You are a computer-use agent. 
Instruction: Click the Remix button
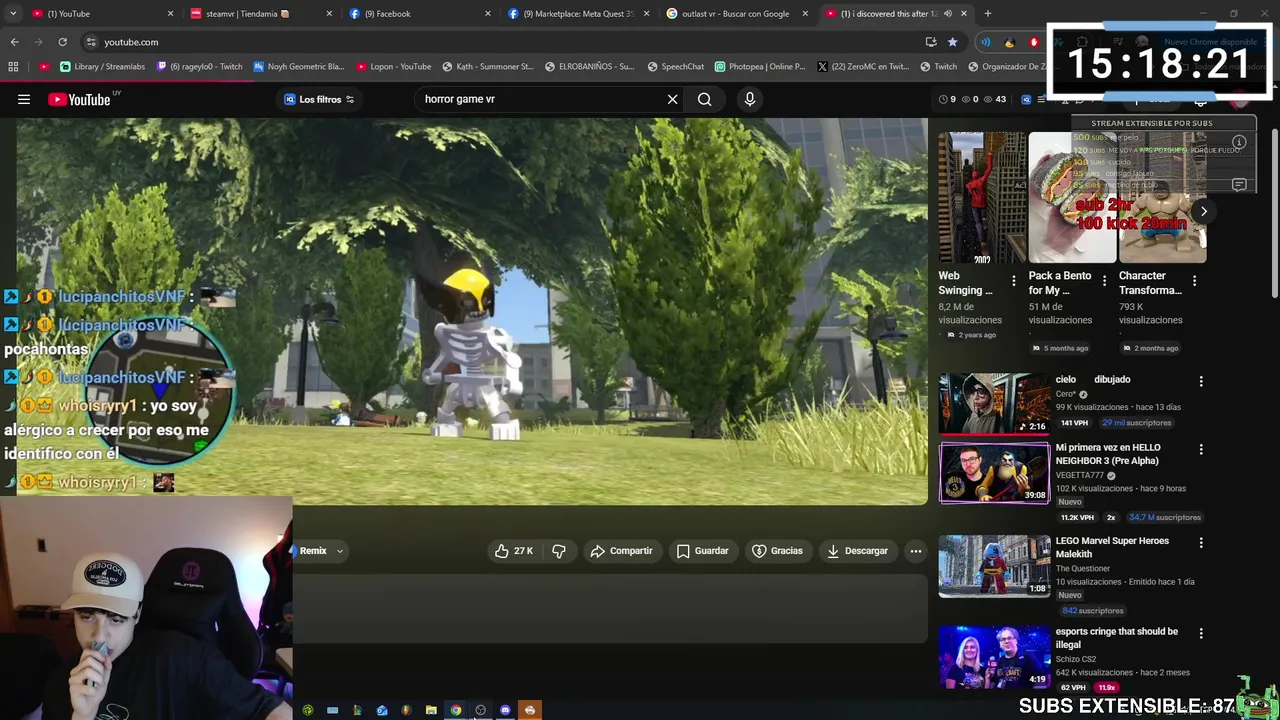tap(312, 551)
